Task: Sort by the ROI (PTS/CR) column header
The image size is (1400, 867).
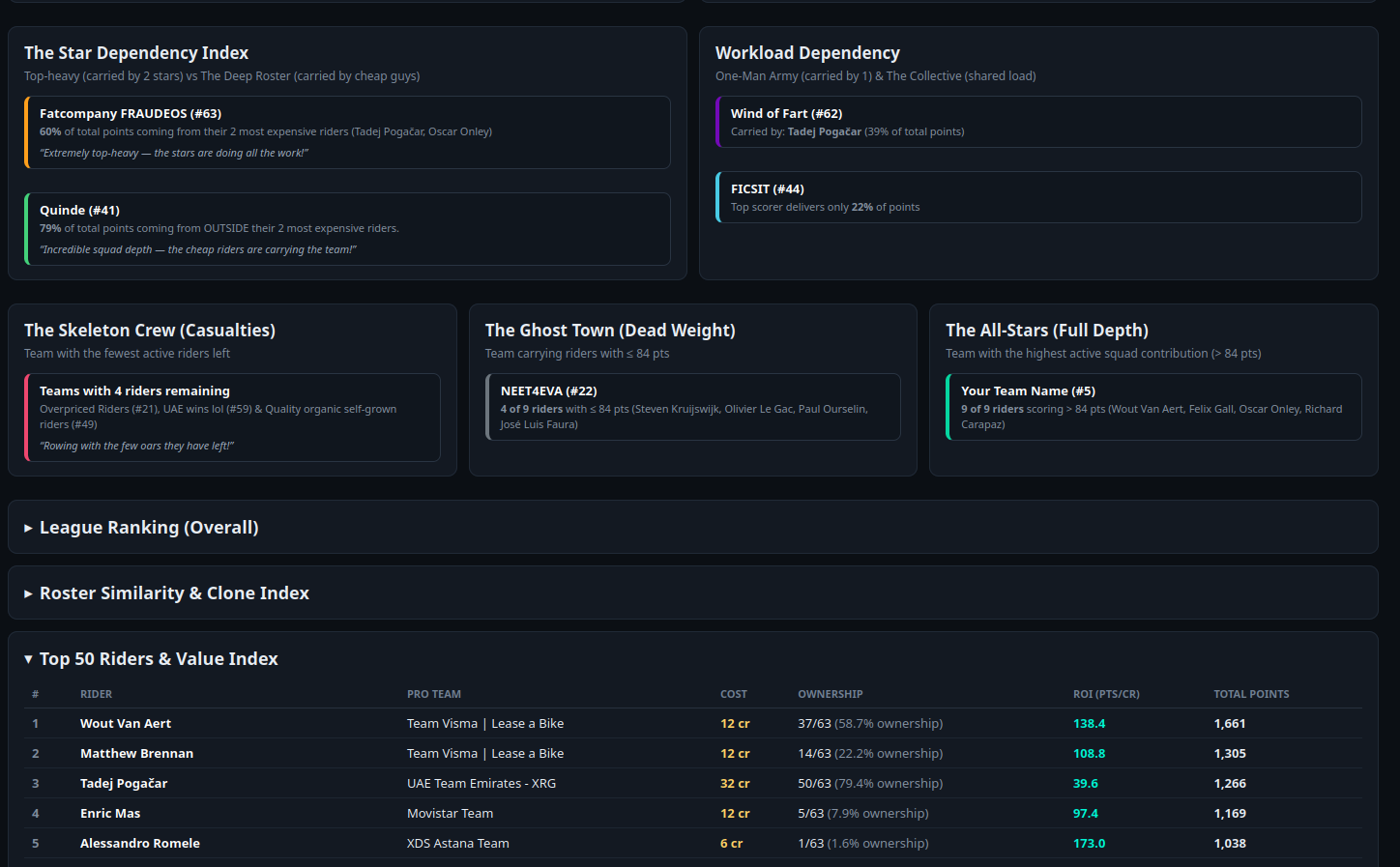Action: [1106, 694]
